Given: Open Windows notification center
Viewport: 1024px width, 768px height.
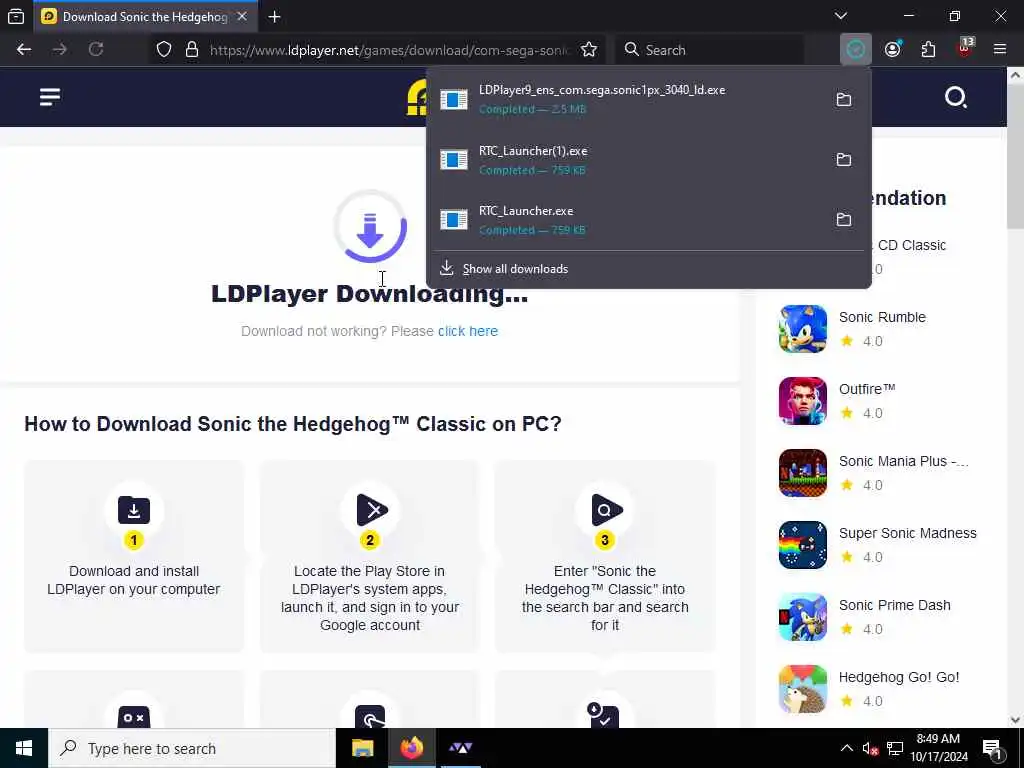Looking at the screenshot, I should pos(993,749).
